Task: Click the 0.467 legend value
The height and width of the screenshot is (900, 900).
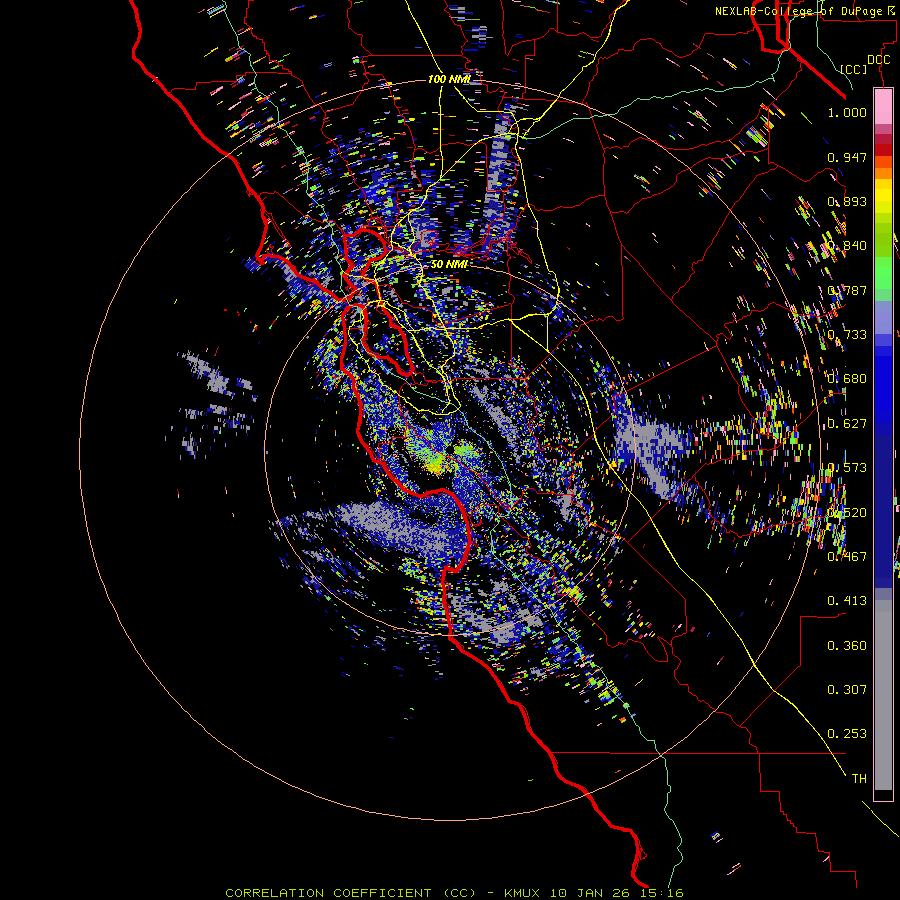Action: [x=847, y=557]
